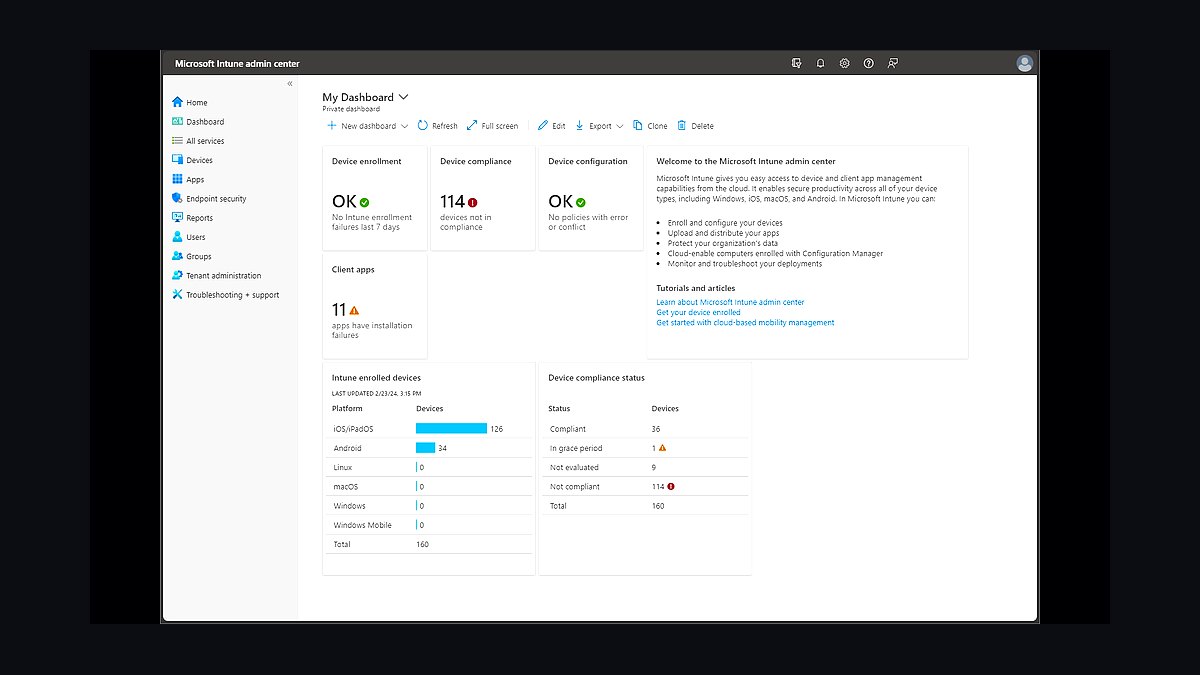Viewport: 1200px width, 675px height.
Task: Click the Users icon in sidebar
Action: [177, 237]
